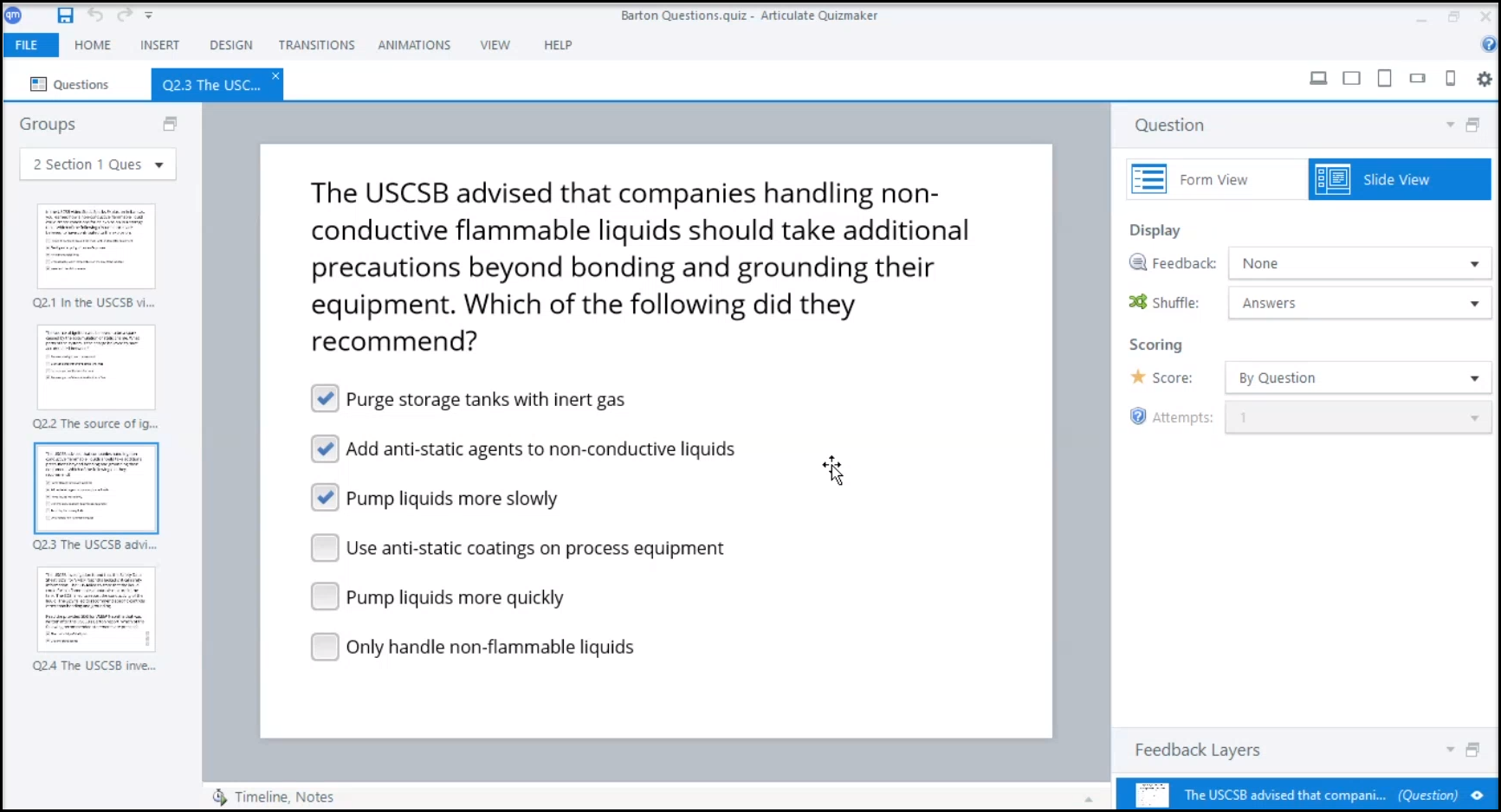Switch to the Questions tab
Screen dimensions: 1501x812
69,84
